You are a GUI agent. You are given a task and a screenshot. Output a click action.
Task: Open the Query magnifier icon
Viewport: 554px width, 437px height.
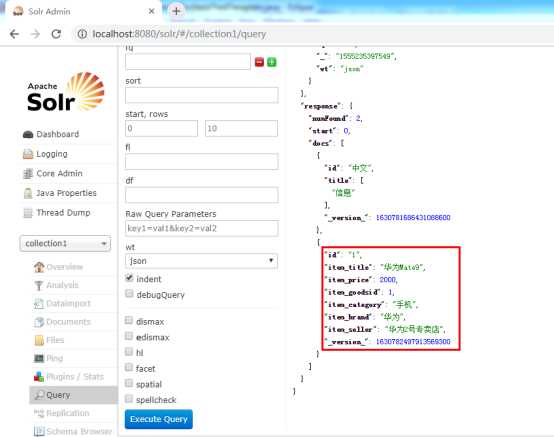[x=39, y=395]
